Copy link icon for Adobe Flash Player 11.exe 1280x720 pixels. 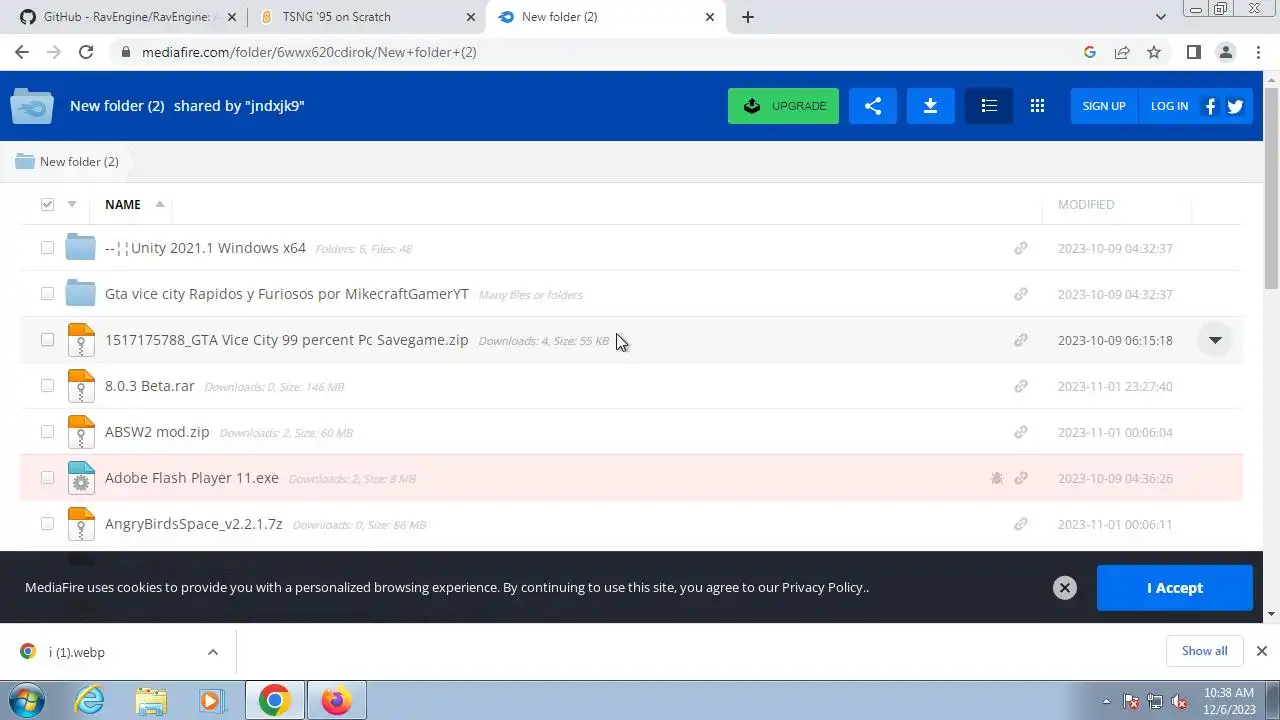click(x=1021, y=478)
